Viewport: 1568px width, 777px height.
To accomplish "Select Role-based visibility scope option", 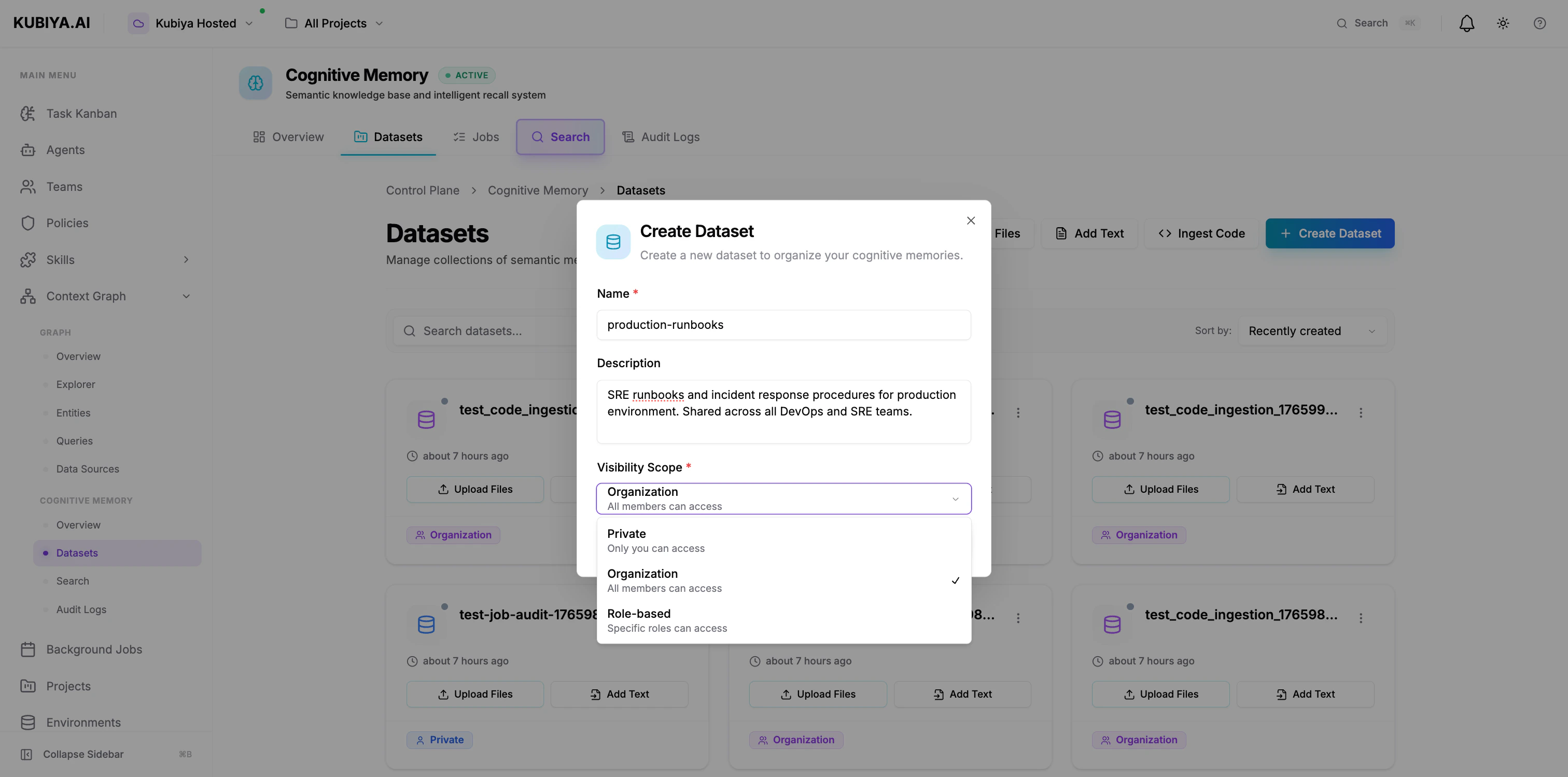I will 783,619.
